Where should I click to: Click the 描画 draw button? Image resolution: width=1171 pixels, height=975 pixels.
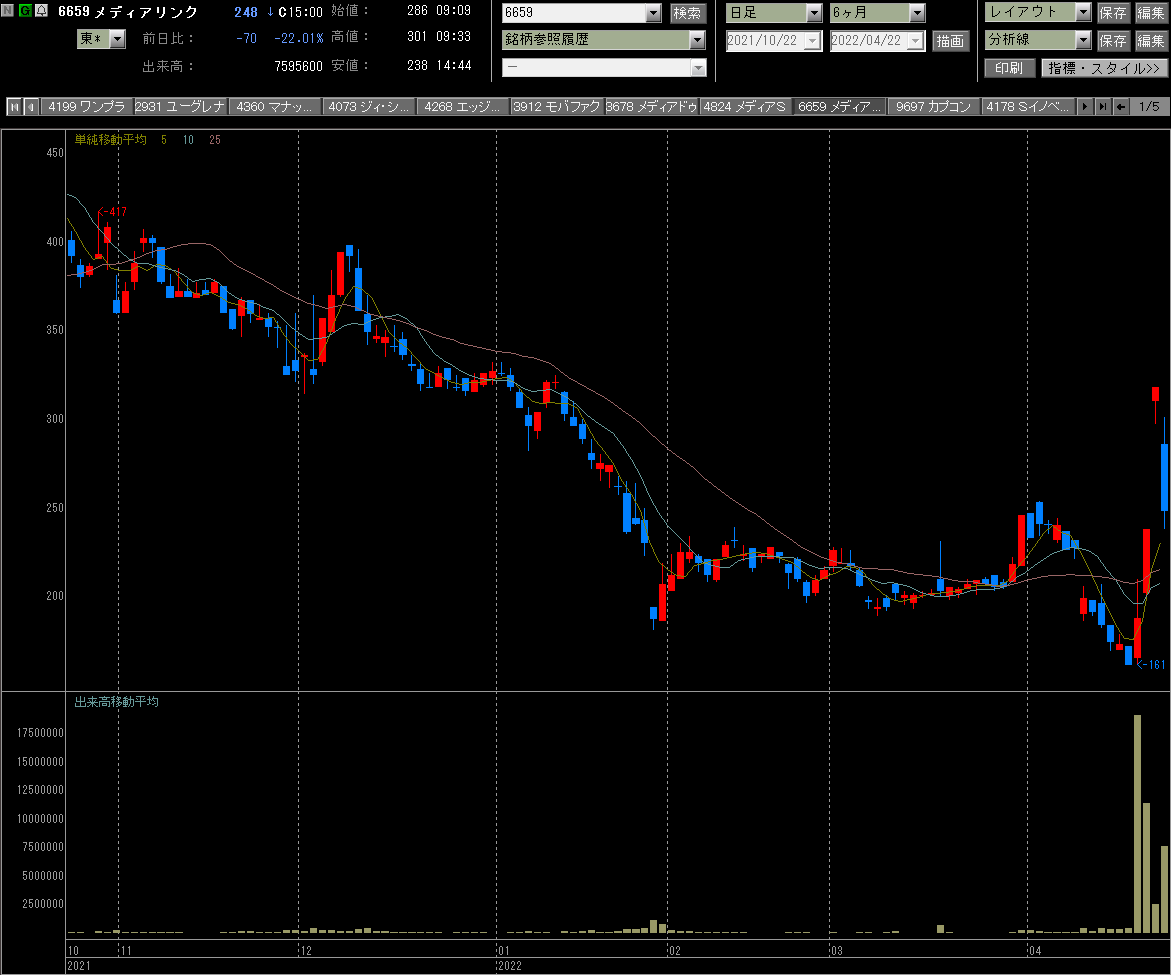pyautogui.click(x=950, y=41)
